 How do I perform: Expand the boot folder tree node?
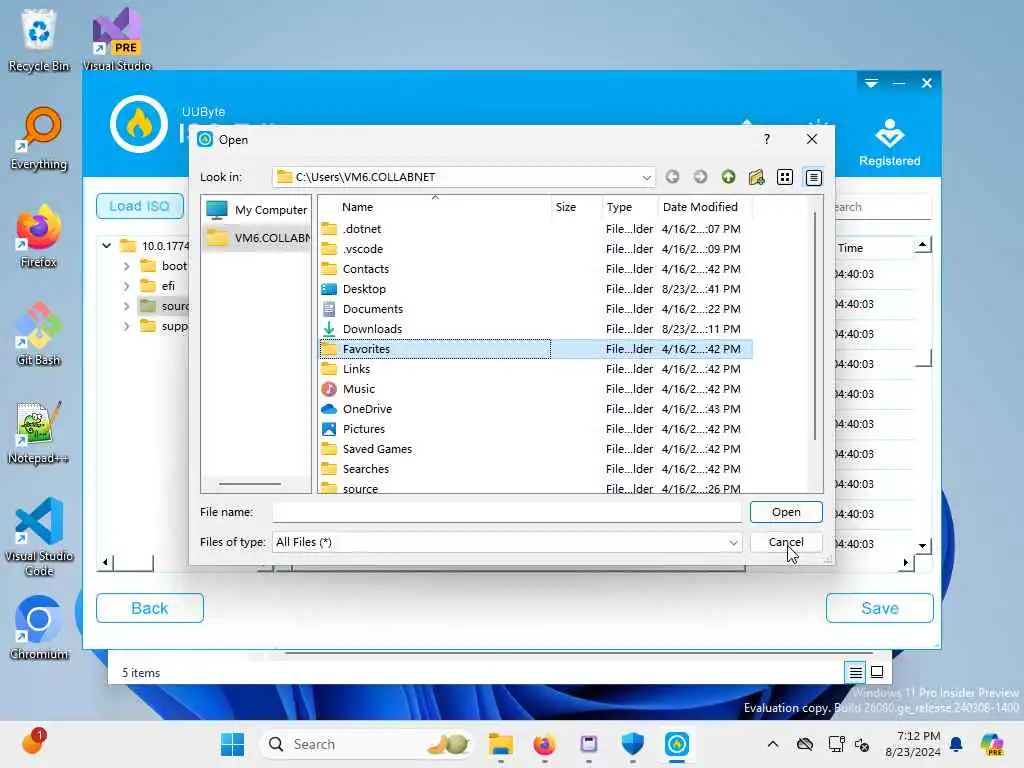click(x=126, y=266)
